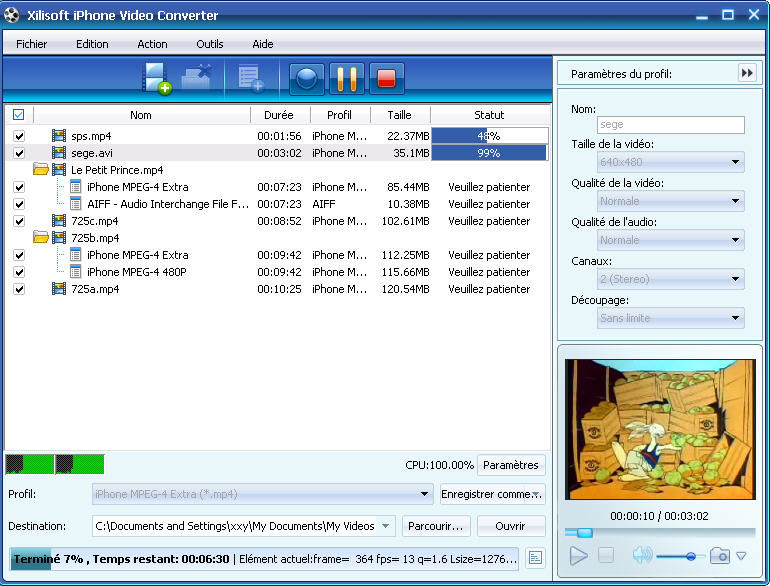Click the film icon of 725a.mp4
This screenshot has width=770, height=586.
click(59, 288)
